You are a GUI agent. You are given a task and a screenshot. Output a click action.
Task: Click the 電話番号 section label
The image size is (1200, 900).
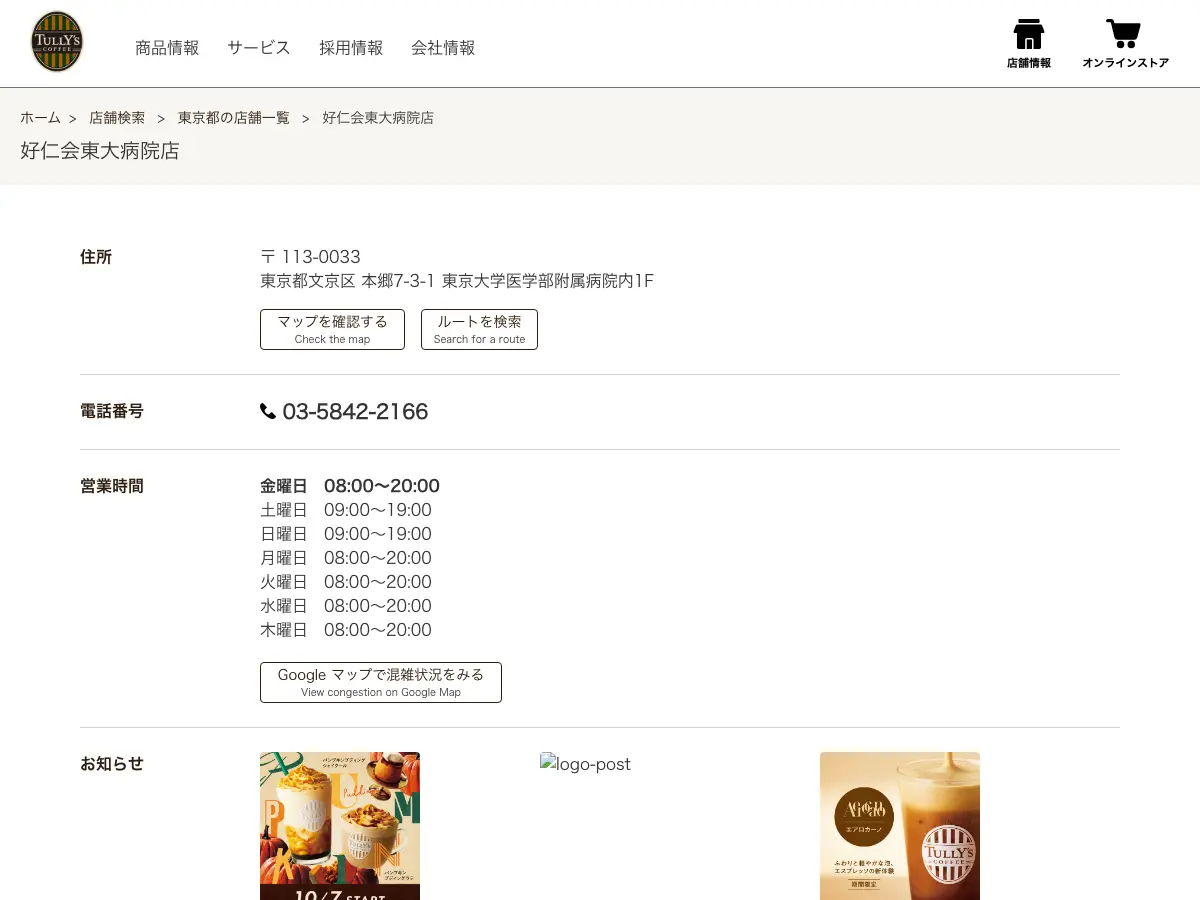pos(112,411)
